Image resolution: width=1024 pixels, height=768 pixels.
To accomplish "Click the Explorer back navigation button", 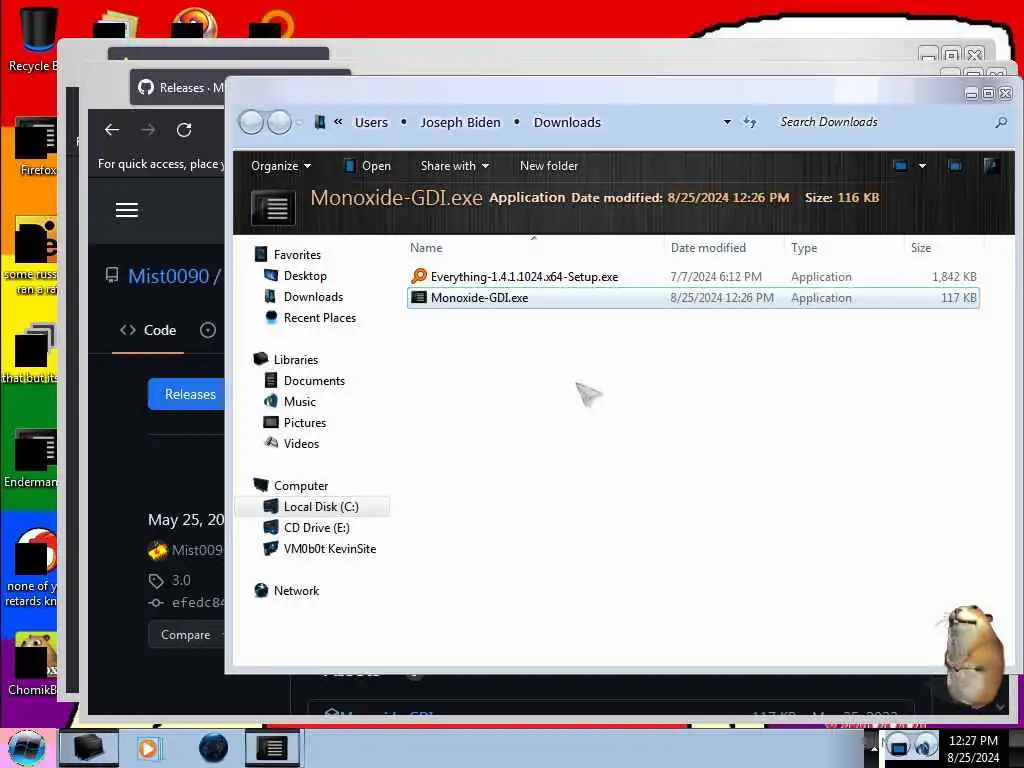I will point(251,122).
